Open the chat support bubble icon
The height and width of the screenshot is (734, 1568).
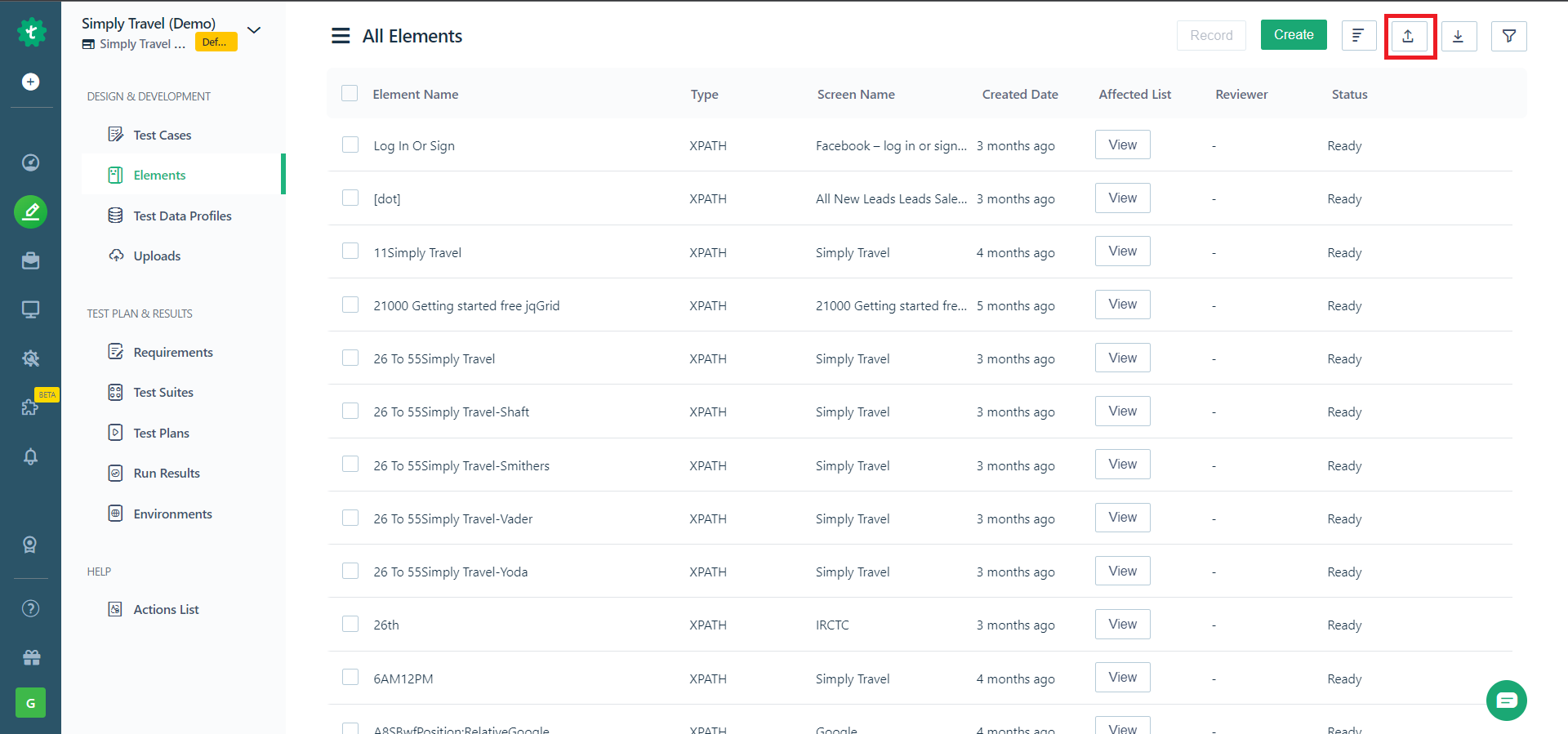pos(1507,701)
